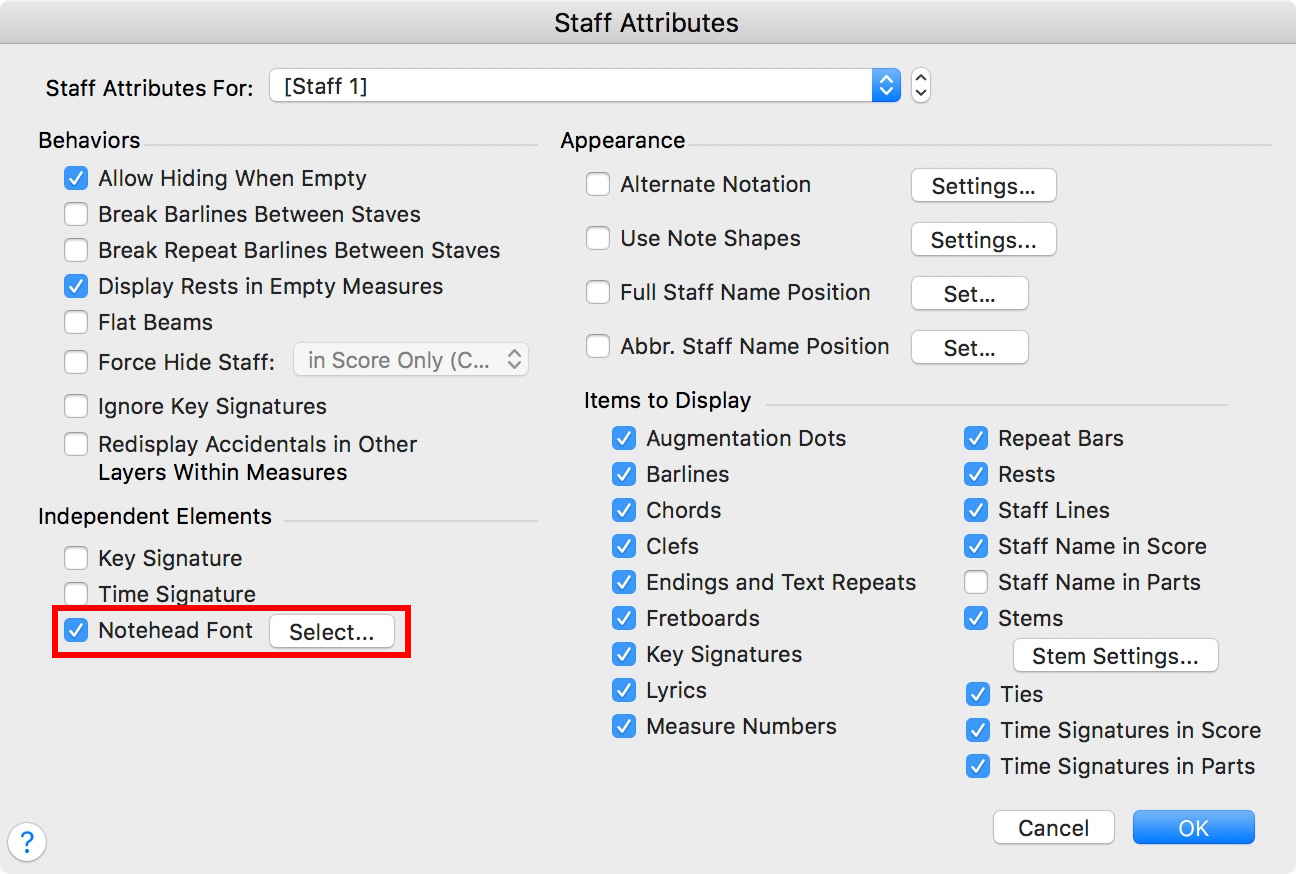
Task: Uncheck the Notehead Font checkbox
Action: (x=76, y=630)
